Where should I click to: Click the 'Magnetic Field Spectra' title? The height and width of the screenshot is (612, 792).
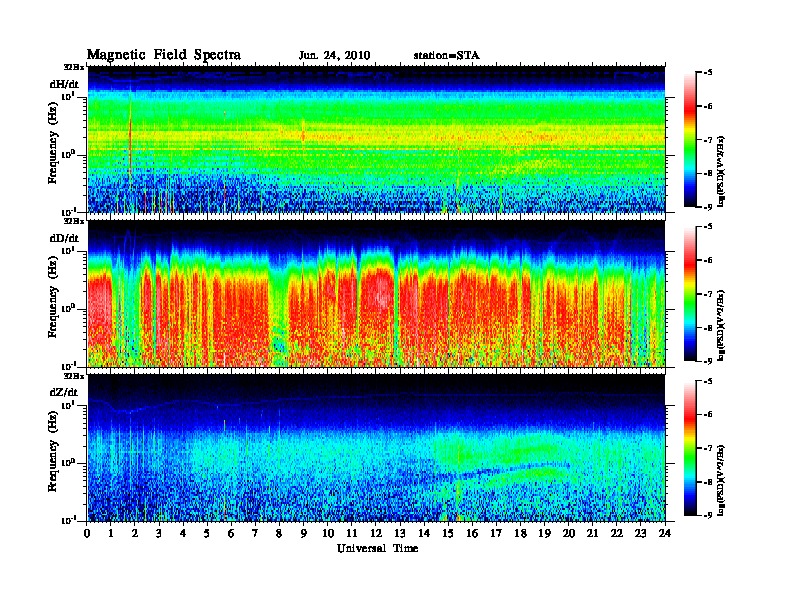tap(164, 55)
